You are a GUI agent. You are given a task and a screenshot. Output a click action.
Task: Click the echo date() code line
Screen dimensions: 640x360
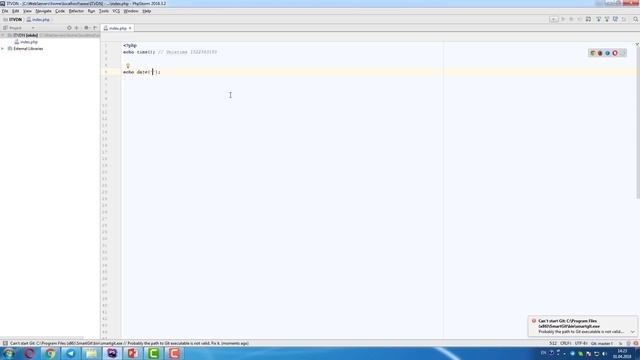142,72
